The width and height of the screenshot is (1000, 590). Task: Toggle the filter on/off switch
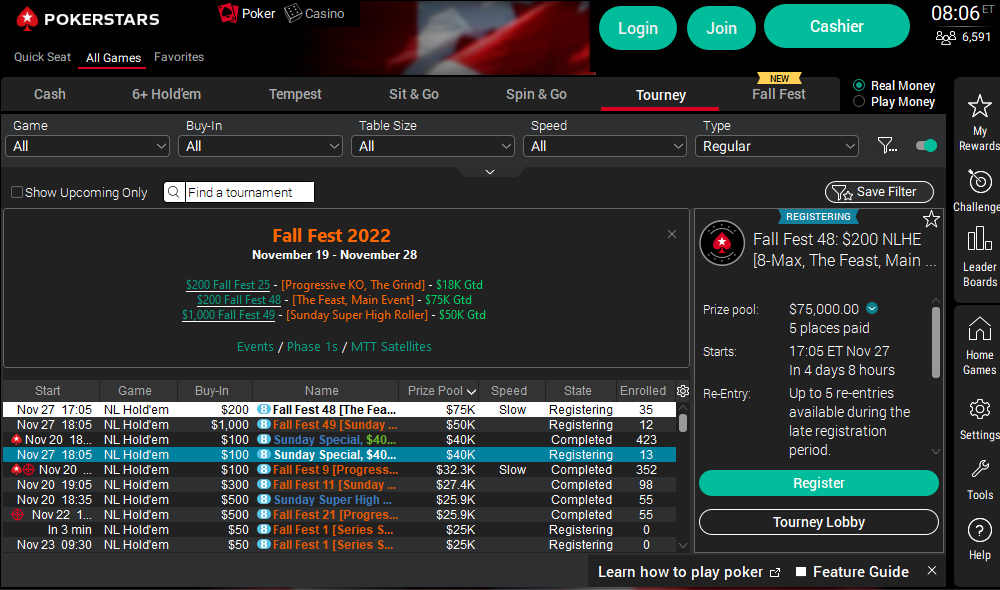click(x=926, y=145)
